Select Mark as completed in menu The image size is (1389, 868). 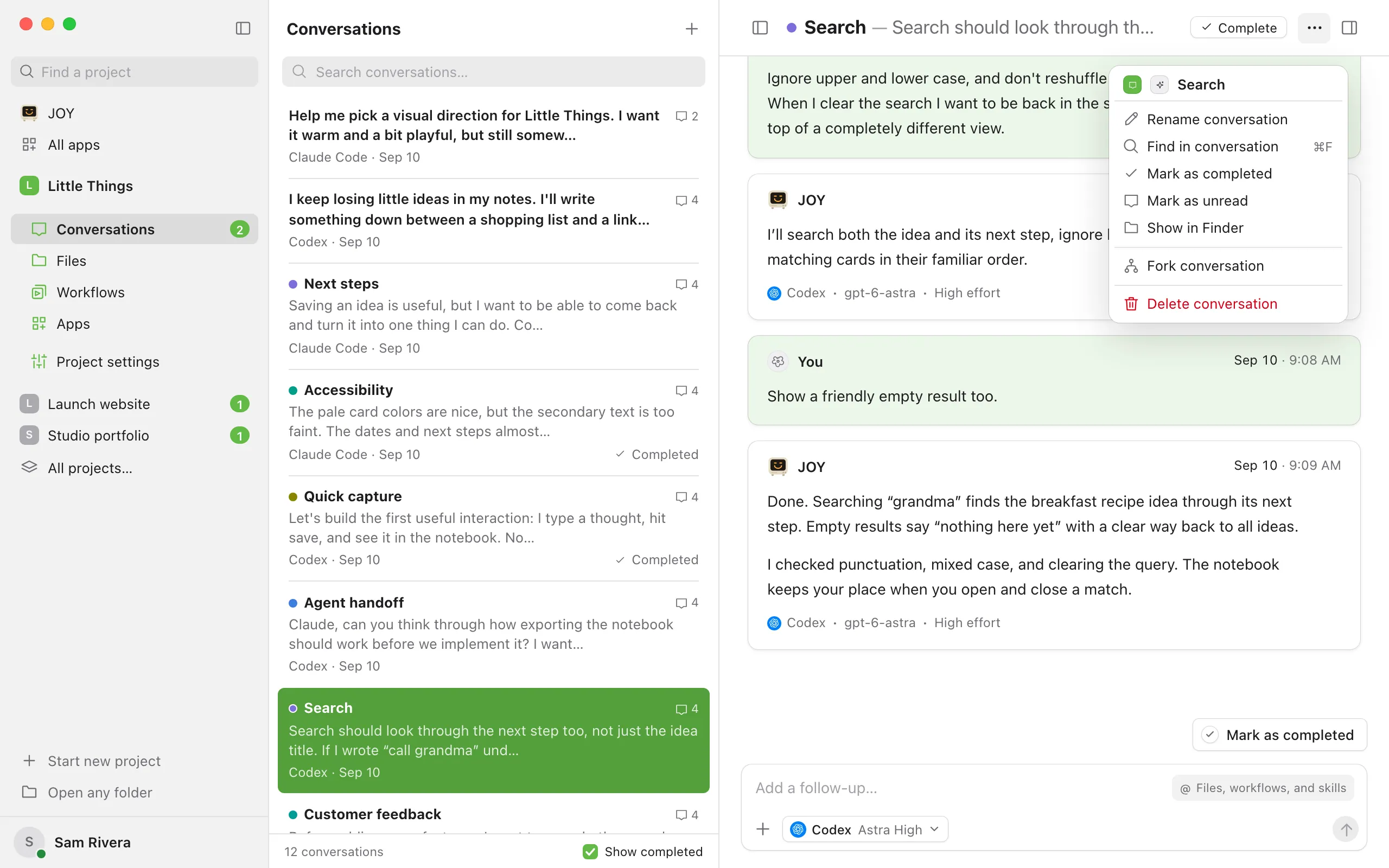tap(1228, 174)
